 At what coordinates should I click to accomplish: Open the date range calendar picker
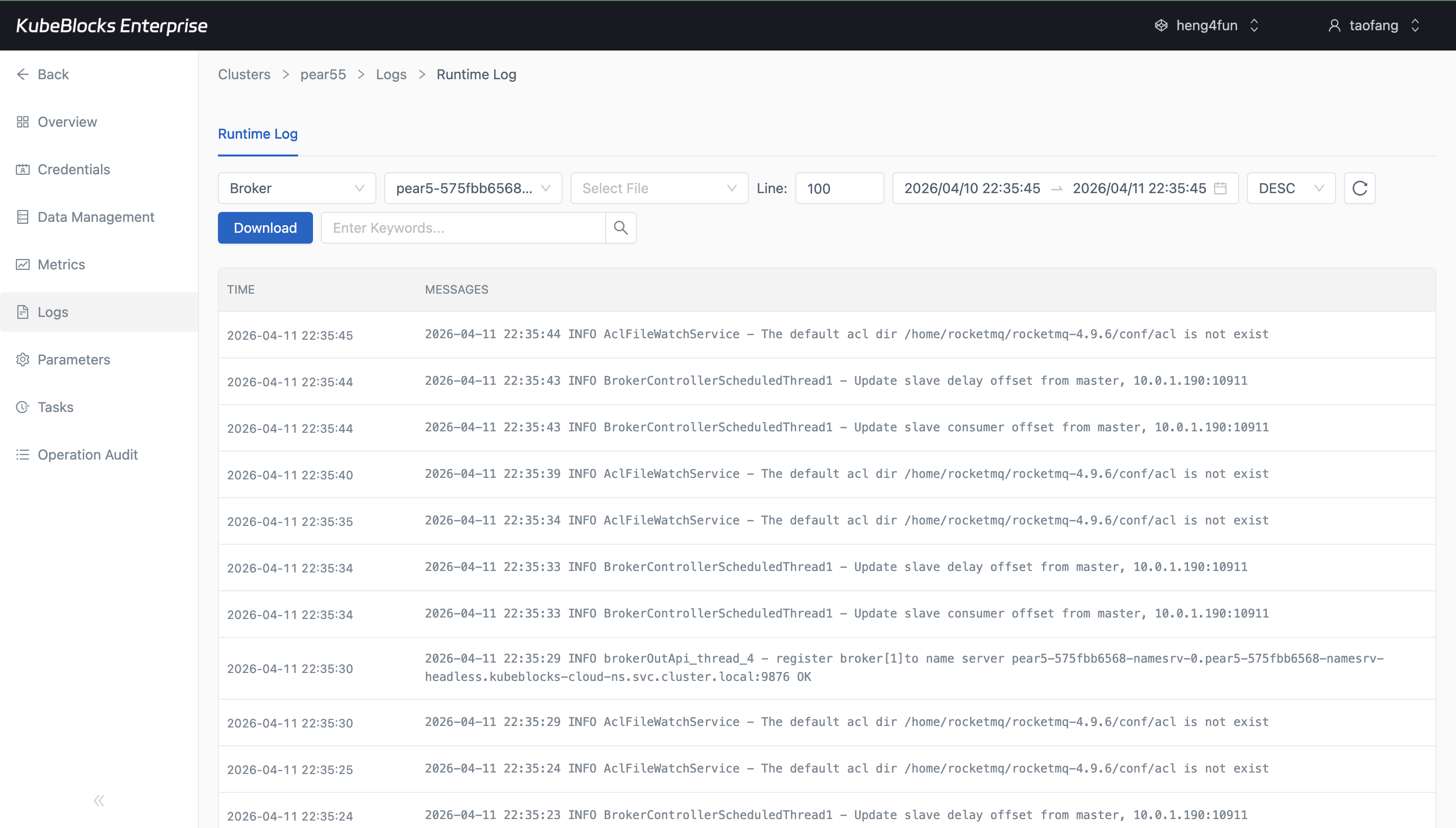1221,188
